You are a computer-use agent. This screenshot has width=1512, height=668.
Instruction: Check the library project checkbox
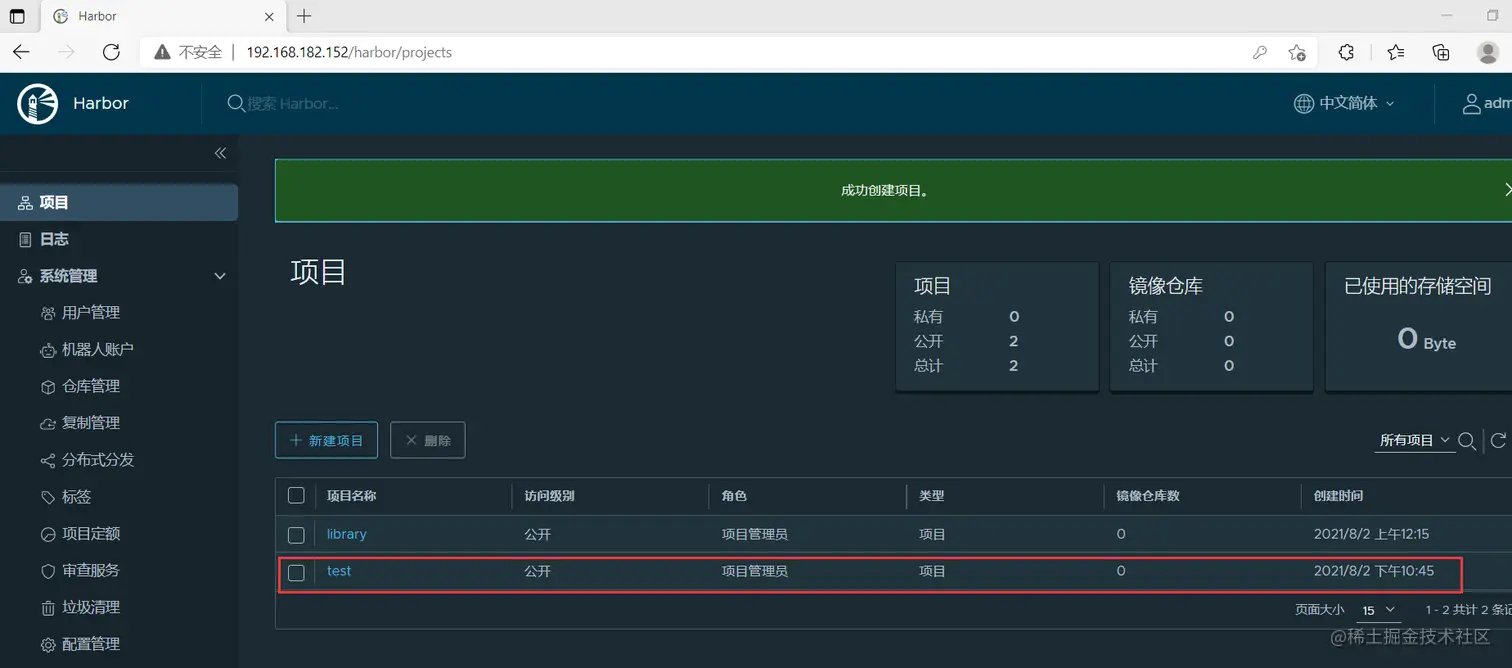pos(296,534)
